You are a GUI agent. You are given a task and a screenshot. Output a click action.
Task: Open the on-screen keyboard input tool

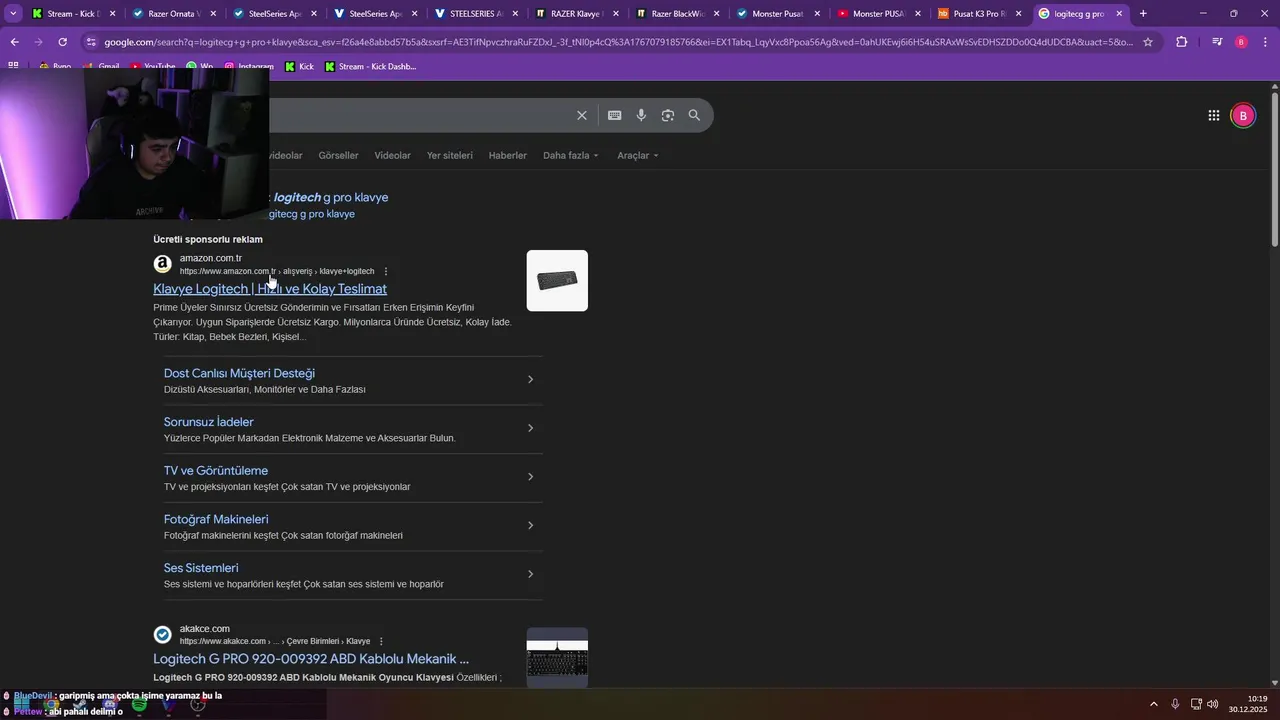tap(615, 115)
